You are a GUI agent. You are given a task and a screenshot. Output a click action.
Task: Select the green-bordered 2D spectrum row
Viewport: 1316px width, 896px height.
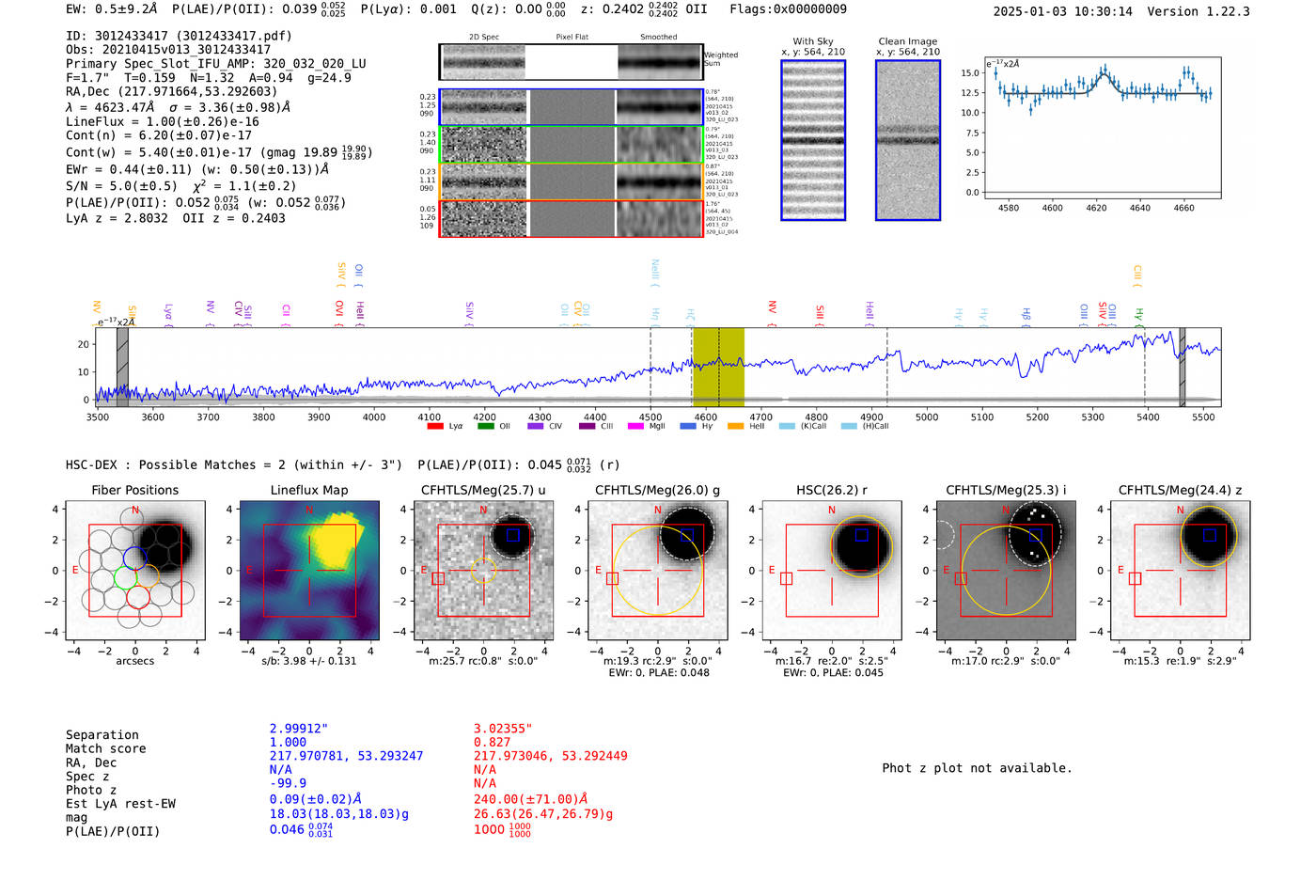pyautogui.click(x=572, y=145)
